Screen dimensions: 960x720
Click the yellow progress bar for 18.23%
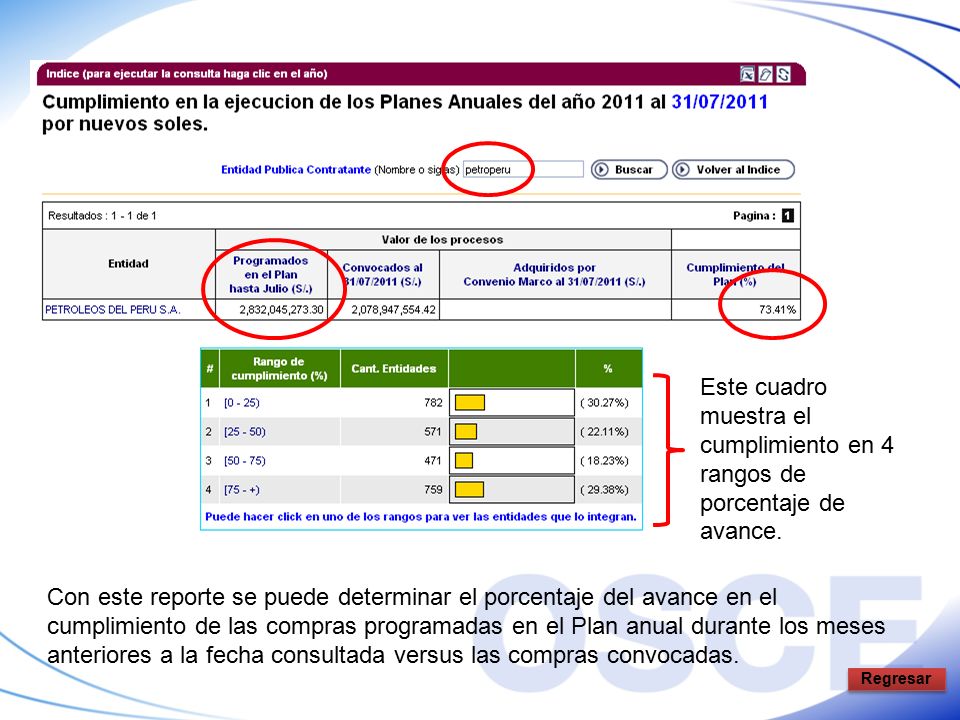(464, 460)
